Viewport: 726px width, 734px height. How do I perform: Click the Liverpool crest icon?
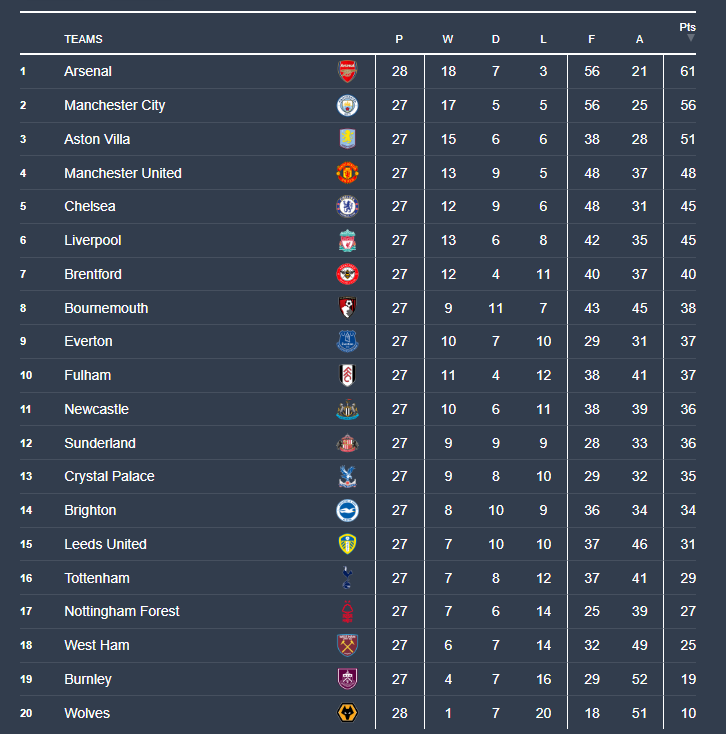pyautogui.click(x=347, y=241)
